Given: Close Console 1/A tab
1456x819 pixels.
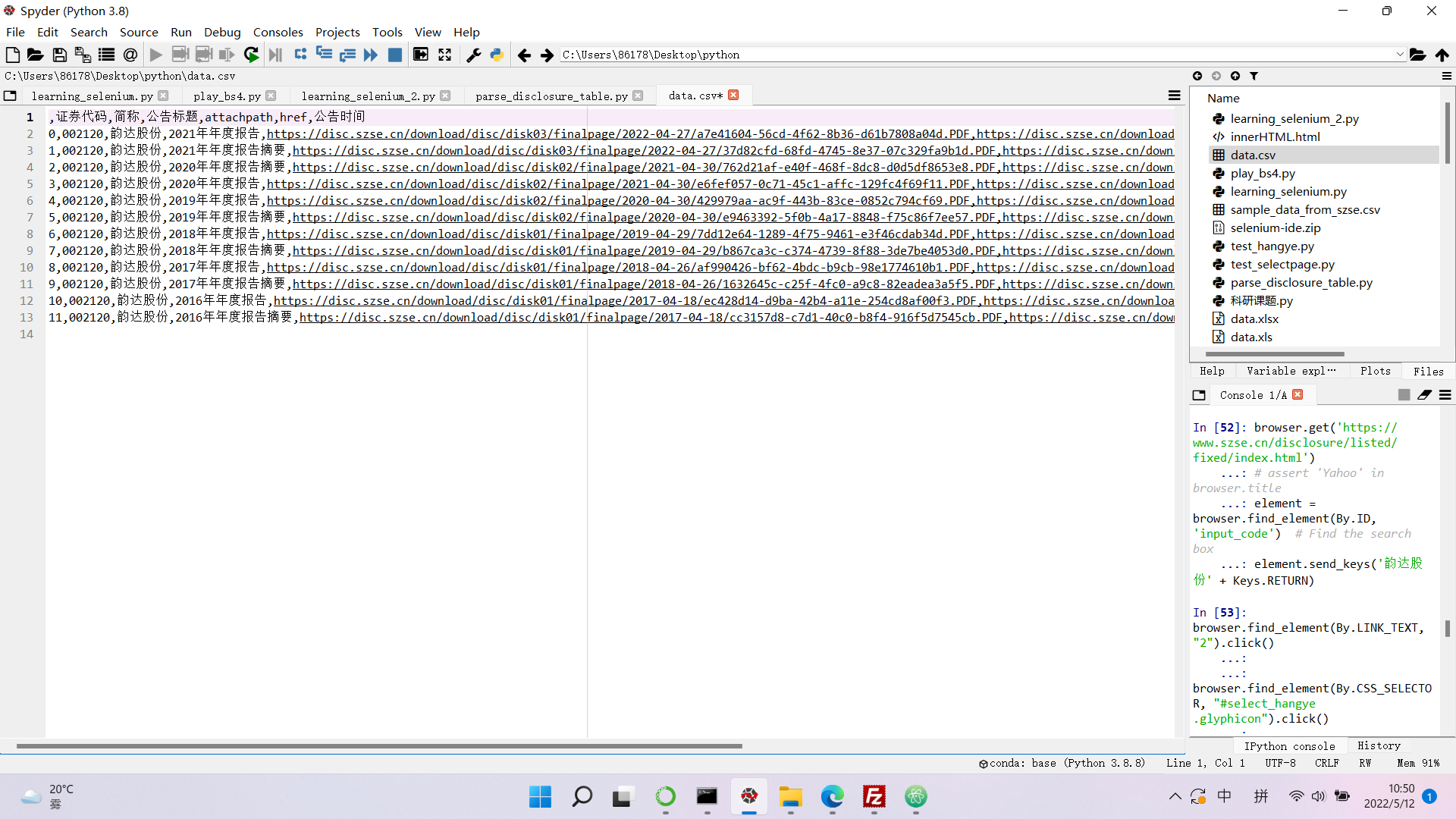Looking at the screenshot, I should point(1298,394).
